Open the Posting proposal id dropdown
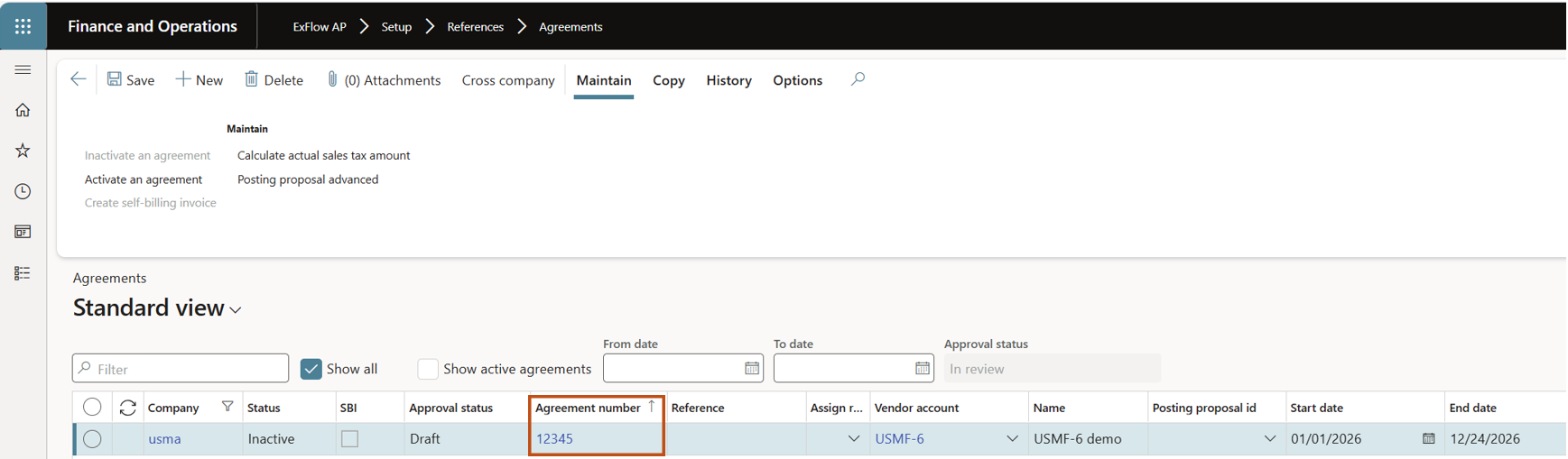1568x459 pixels. 1269,439
